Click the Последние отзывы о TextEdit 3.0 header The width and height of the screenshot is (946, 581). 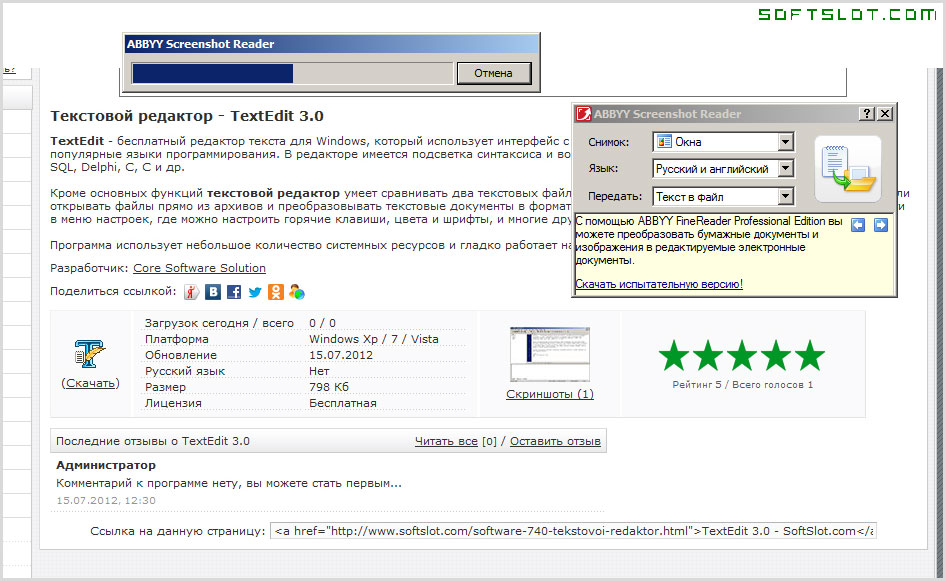[x=153, y=441]
